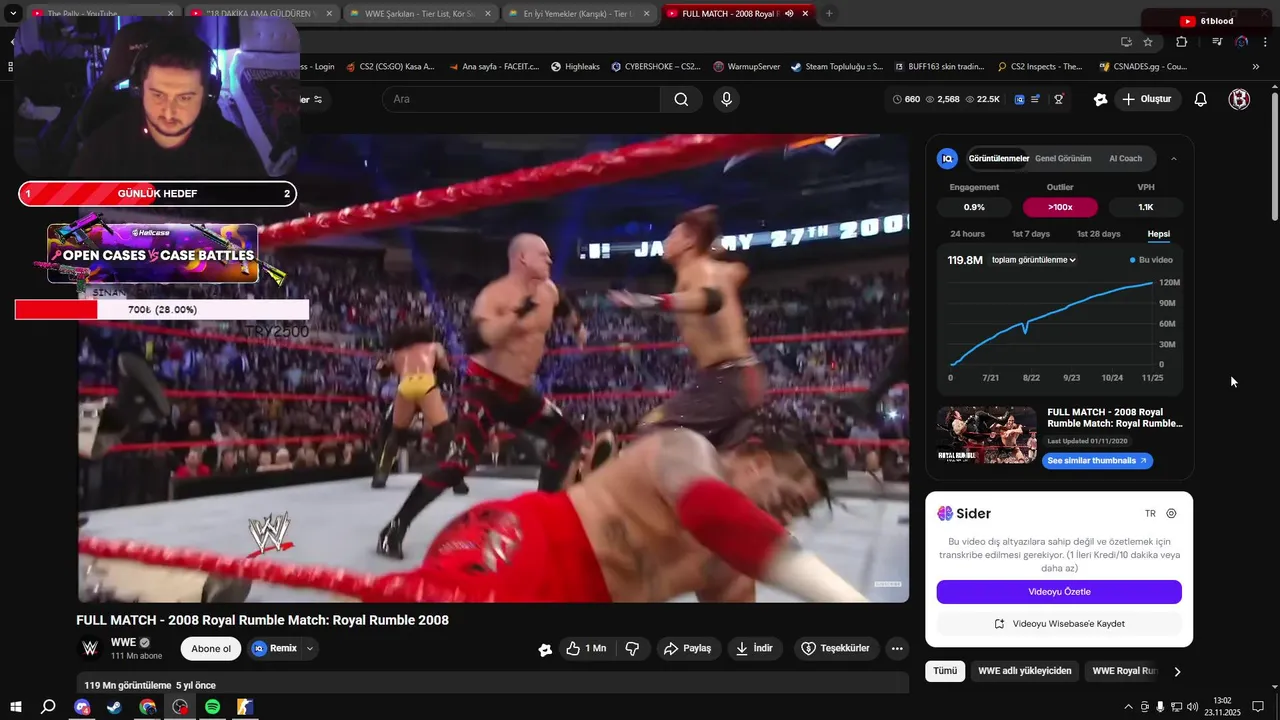Select 1st 7 days time range
Image resolution: width=1280 pixels, height=720 pixels.
click(x=1031, y=234)
